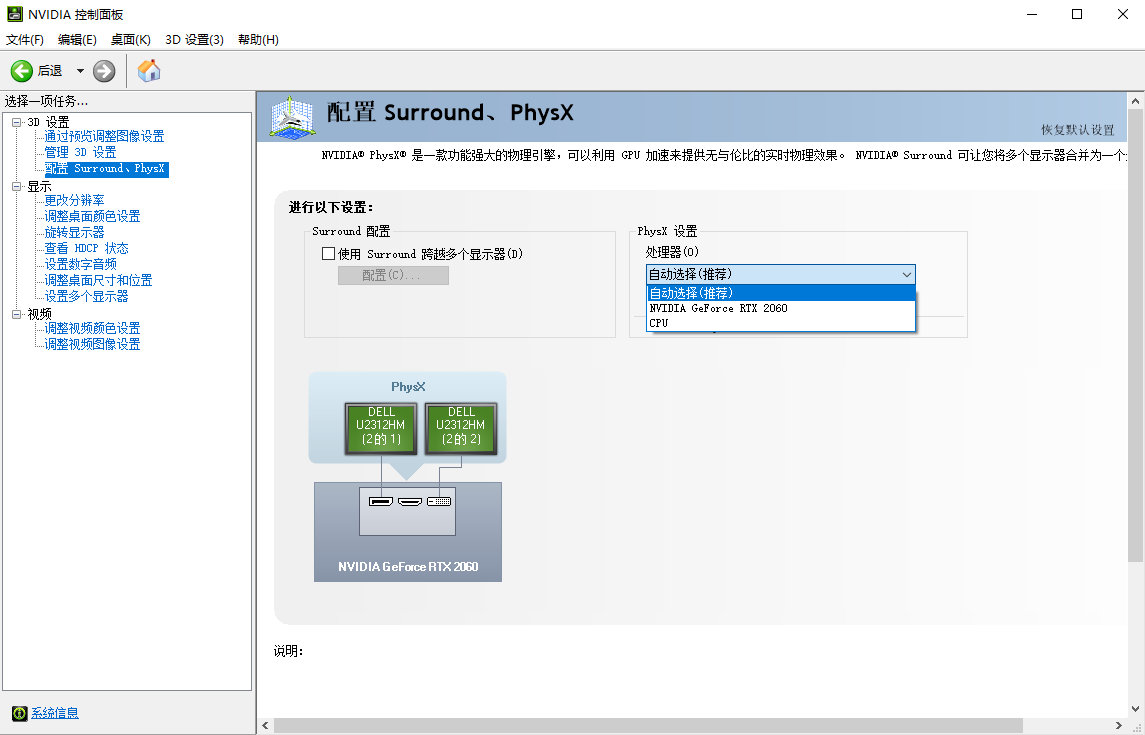Select 调整视频颜色设置 in tree
Viewport: 1145px width, 735px height.
(x=92, y=328)
